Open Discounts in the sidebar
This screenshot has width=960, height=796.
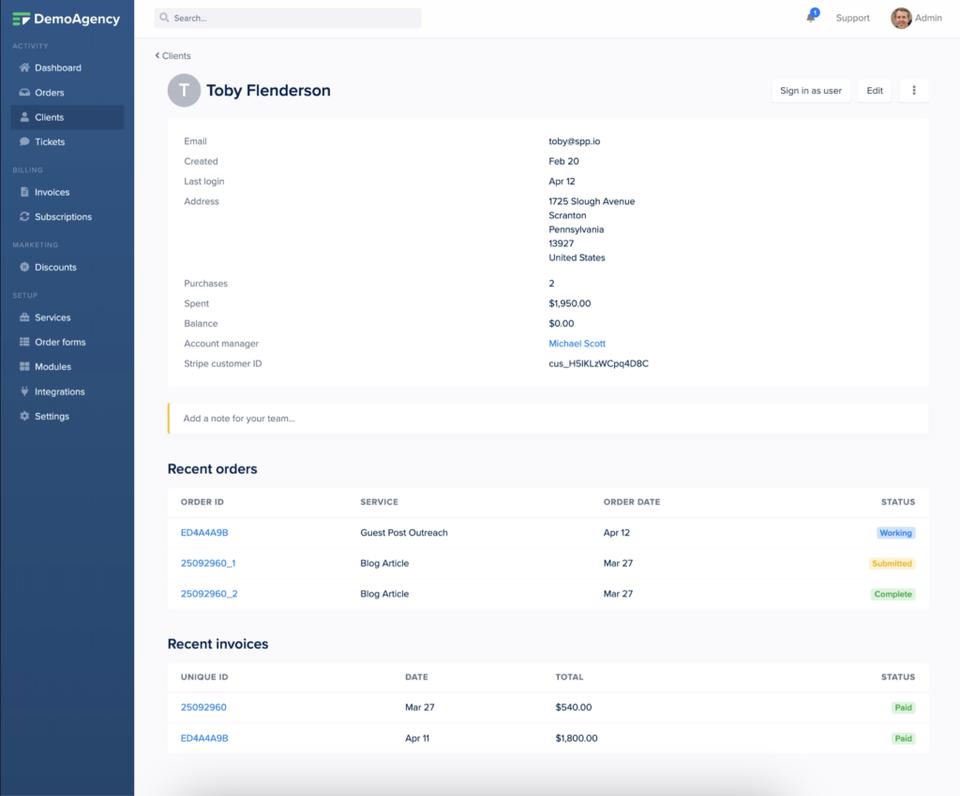point(56,267)
